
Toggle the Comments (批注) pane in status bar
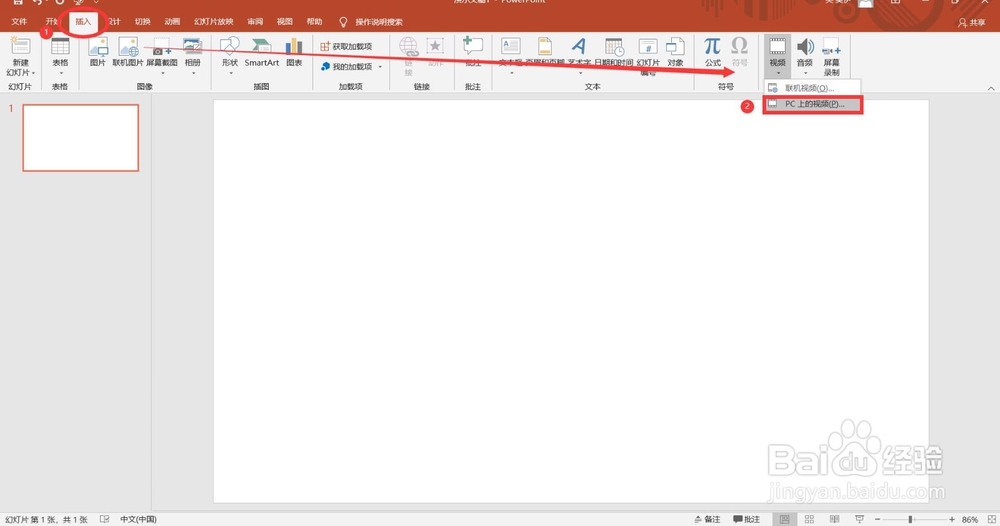(x=746, y=519)
